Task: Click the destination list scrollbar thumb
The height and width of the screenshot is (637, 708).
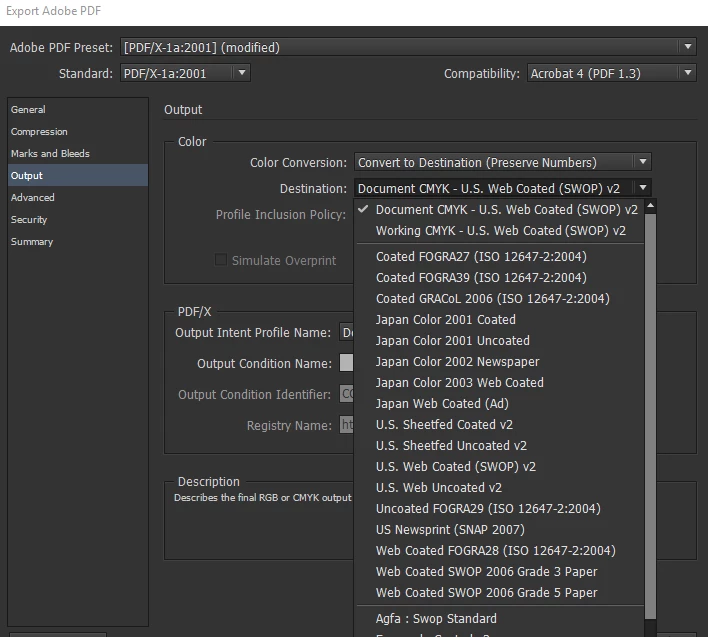Action: (x=650, y=416)
